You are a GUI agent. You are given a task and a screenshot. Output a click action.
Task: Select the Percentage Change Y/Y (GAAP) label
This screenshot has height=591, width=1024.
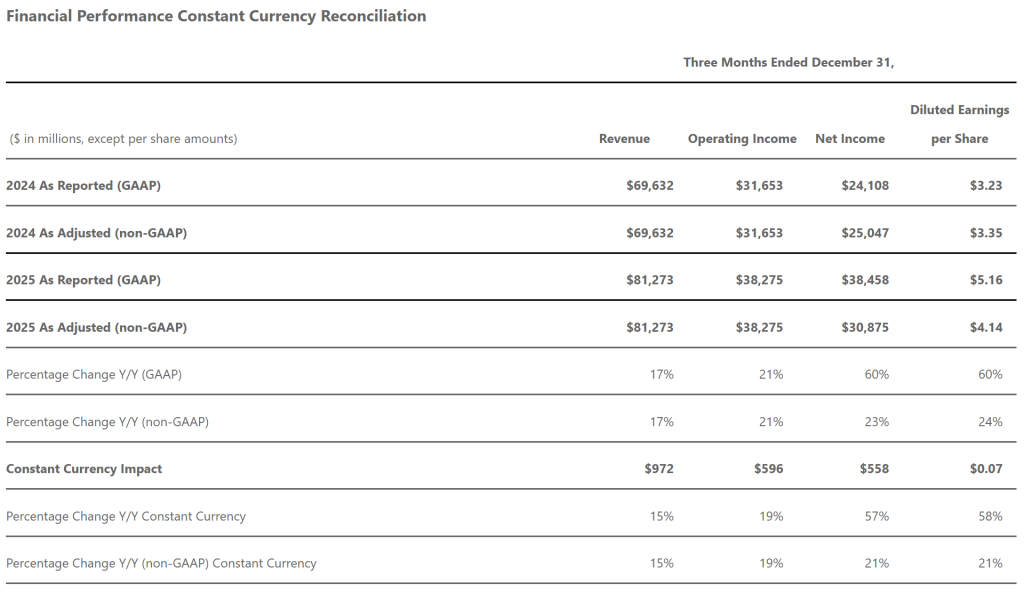click(94, 374)
